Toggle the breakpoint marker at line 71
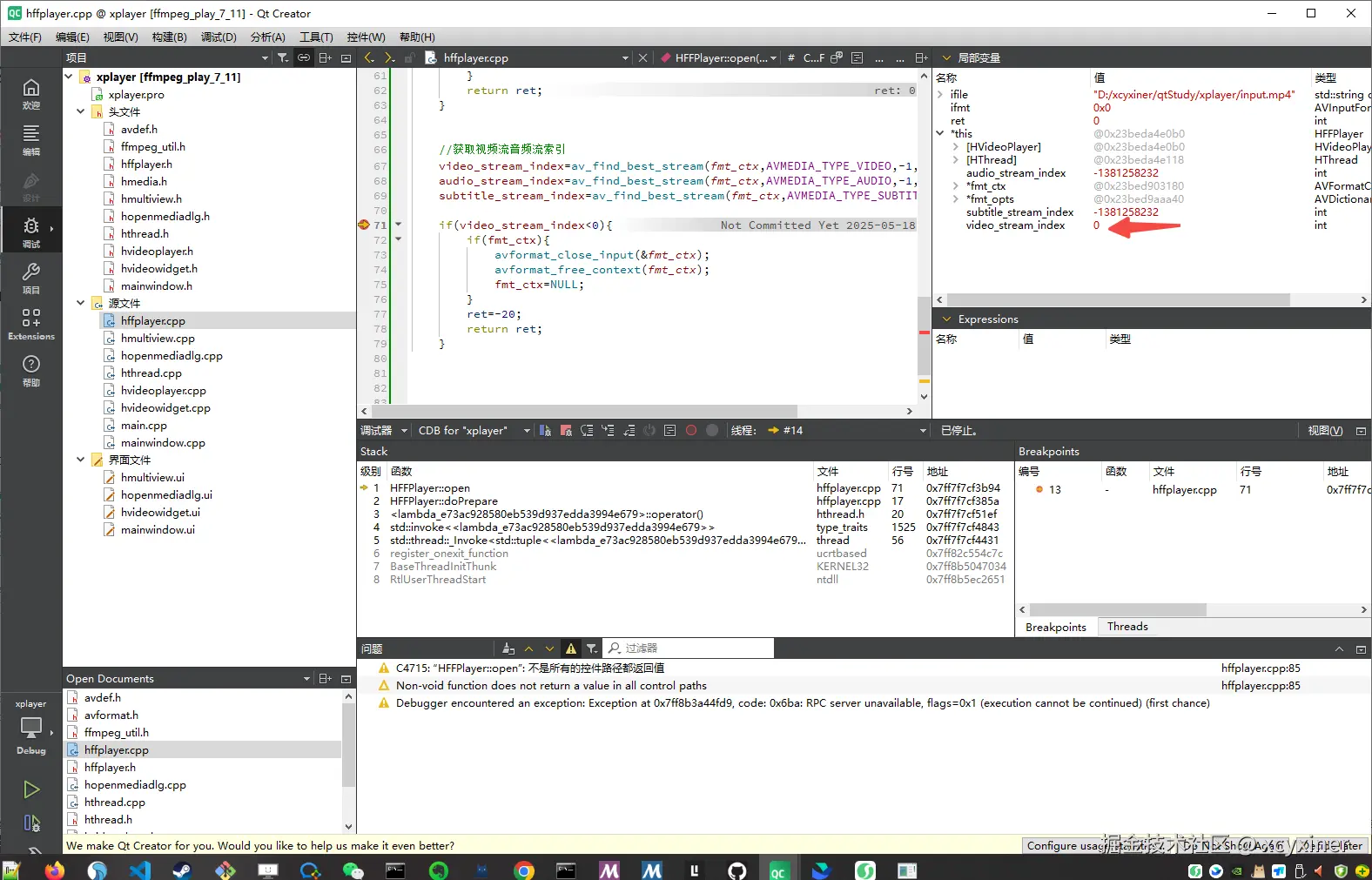This screenshot has height=880, width=1372. 364,225
